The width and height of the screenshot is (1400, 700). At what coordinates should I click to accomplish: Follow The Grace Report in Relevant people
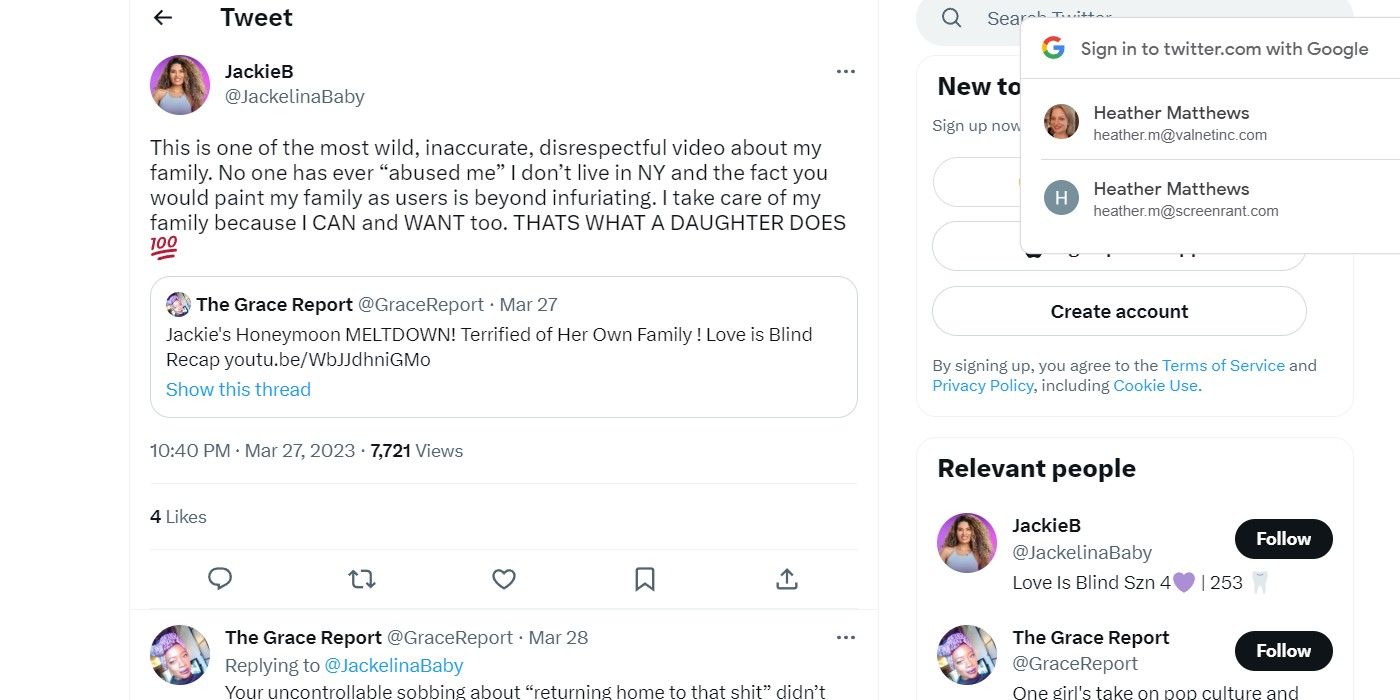(1283, 651)
